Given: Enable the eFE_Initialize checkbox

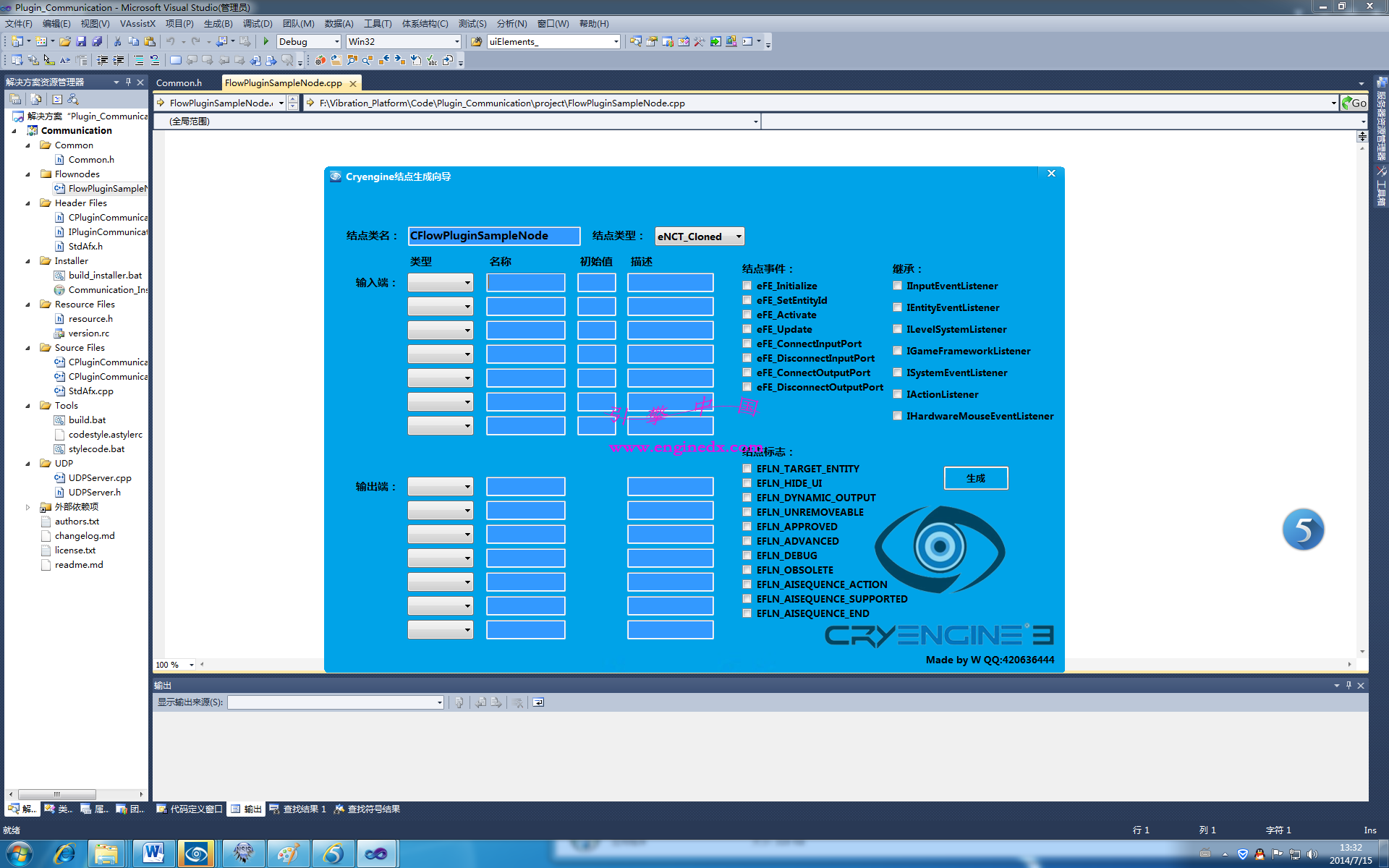Looking at the screenshot, I should (x=747, y=286).
